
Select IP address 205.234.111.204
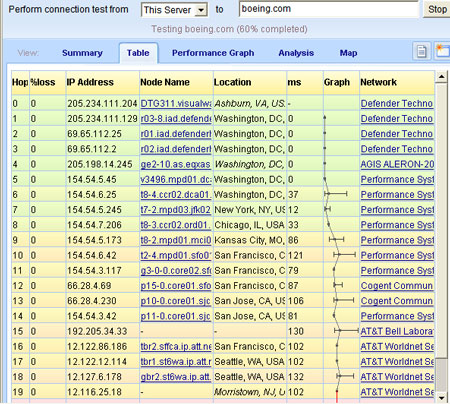tap(102, 104)
